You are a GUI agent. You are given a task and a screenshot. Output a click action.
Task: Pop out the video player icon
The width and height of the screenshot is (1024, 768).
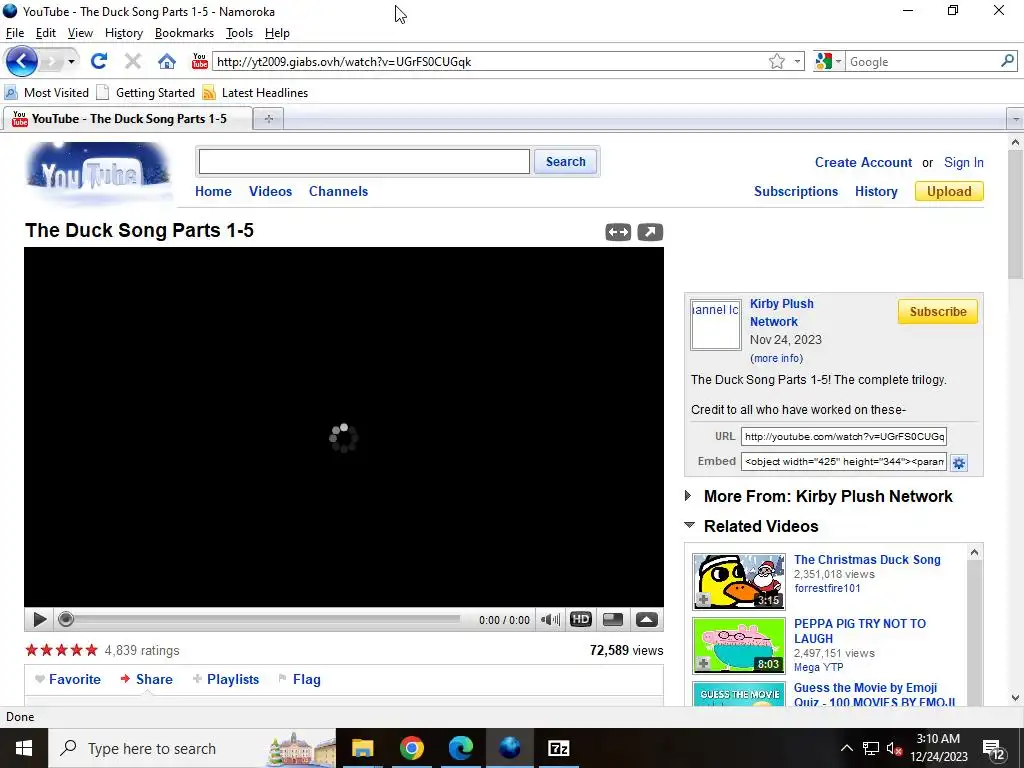650,232
